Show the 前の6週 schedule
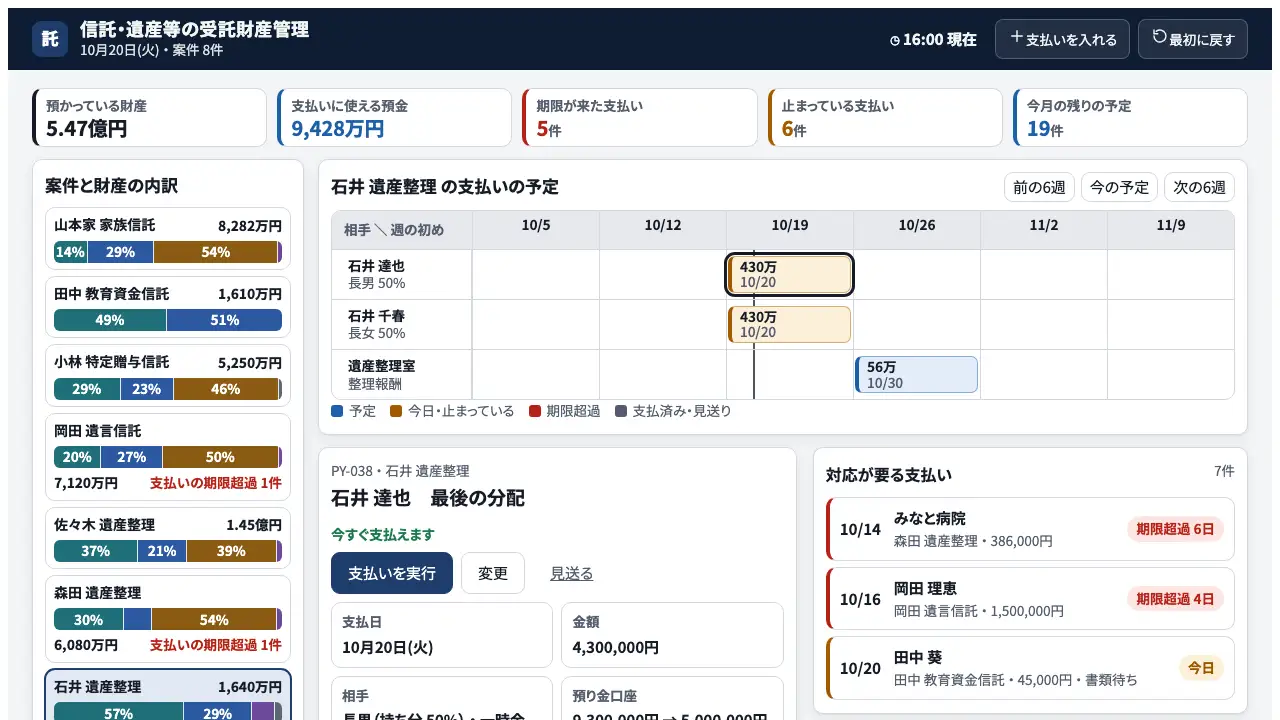 [x=1040, y=187]
